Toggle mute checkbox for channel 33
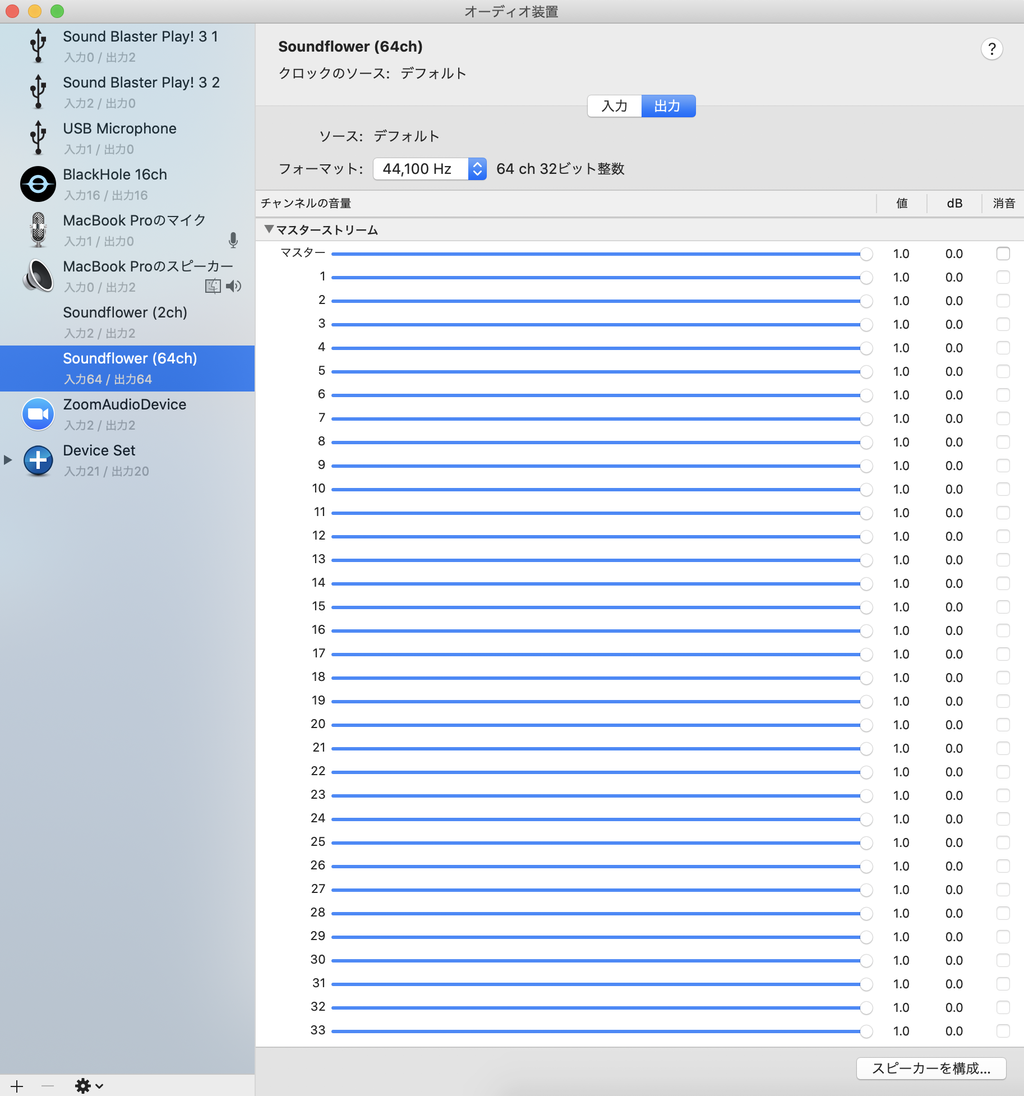Screen dimensions: 1024x1096 click(x=1003, y=1031)
